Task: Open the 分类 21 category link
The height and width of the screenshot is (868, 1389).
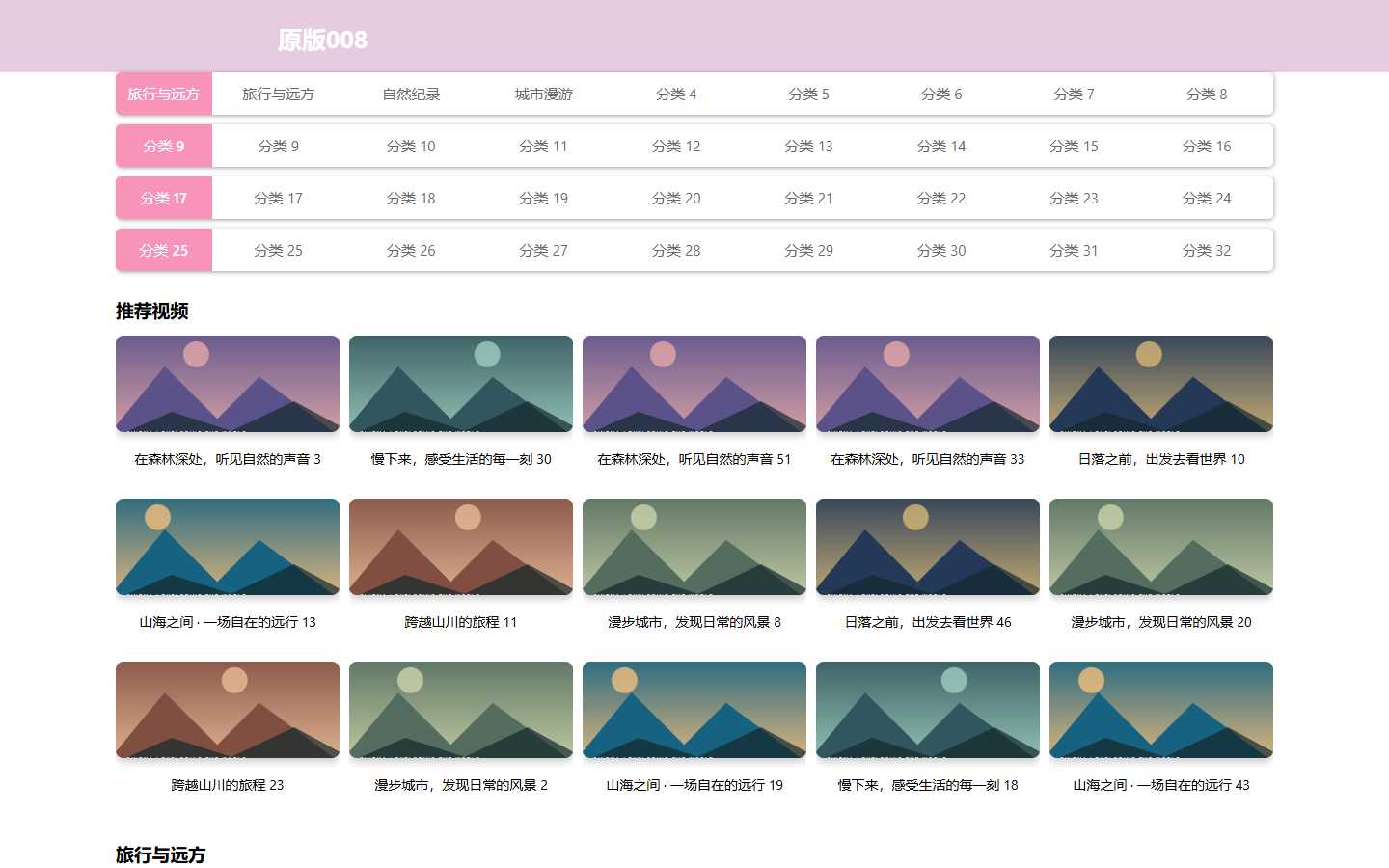Action: [809, 199]
